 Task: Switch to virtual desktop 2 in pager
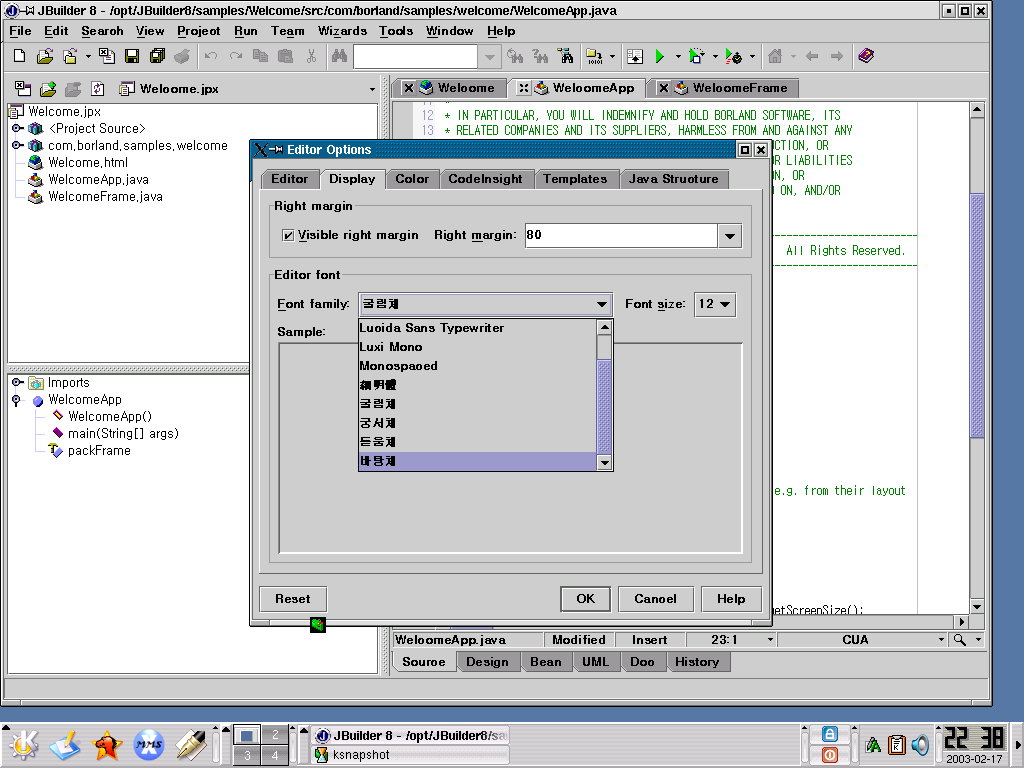[275, 735]
